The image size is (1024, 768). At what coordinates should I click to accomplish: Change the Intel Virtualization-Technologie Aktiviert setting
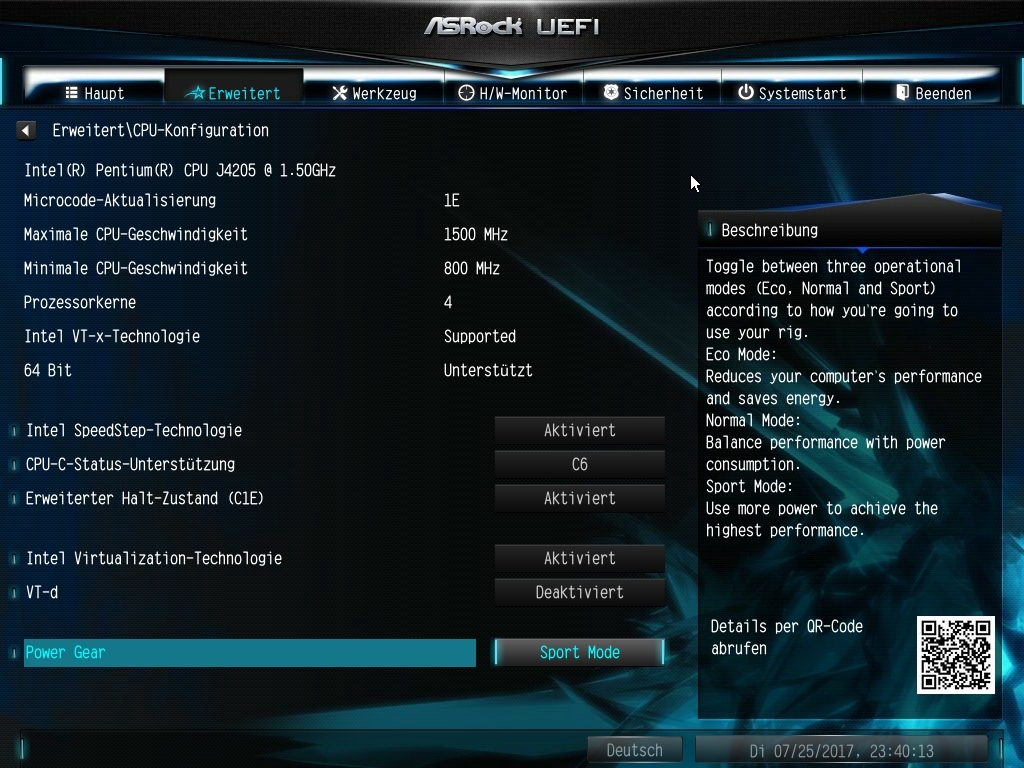pos(580,558)
